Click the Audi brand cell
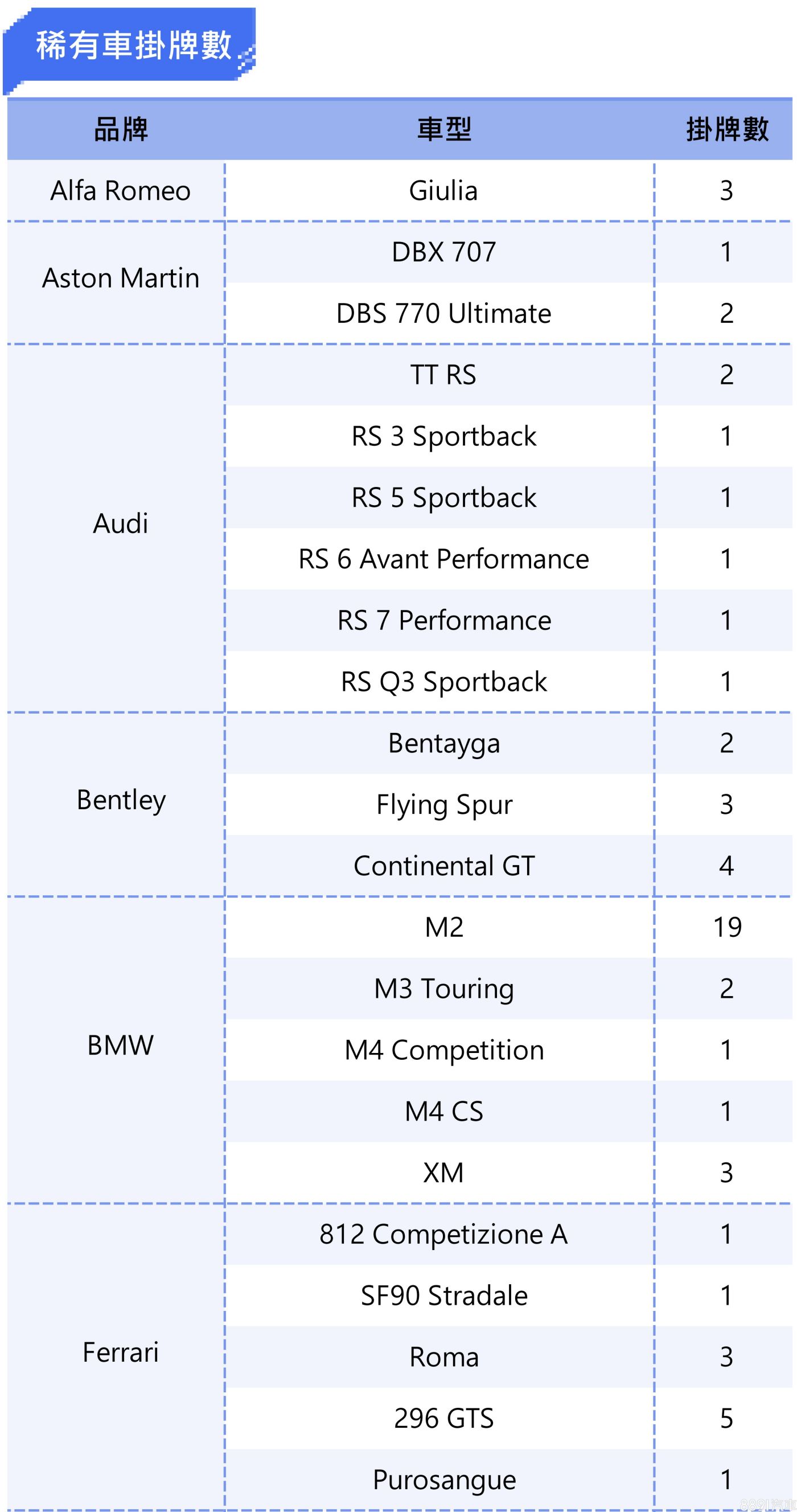Viewport: 797px width, 1512px height. (x=120, y=523)
